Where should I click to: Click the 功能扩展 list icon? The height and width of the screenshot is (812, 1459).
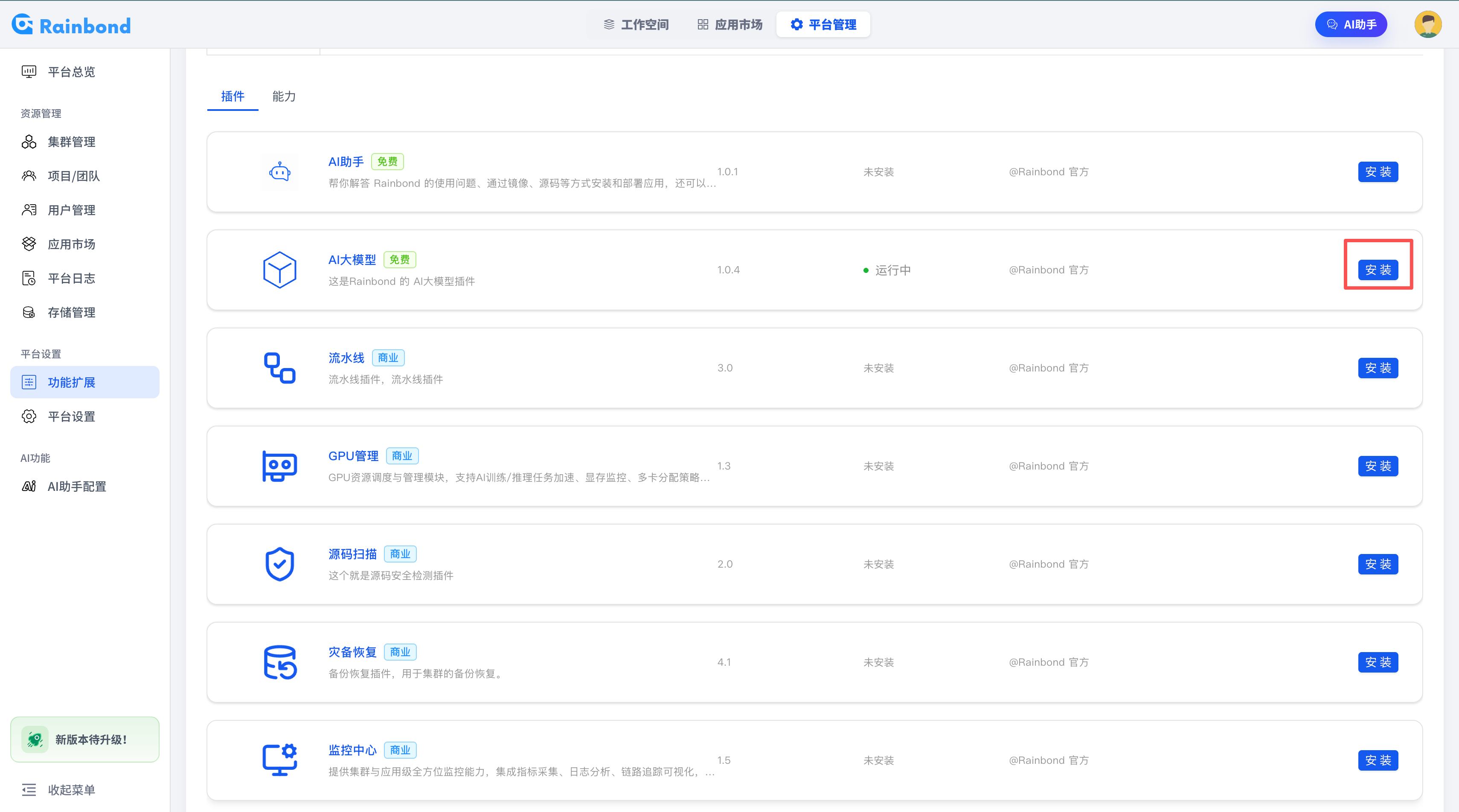tap(29, 382)
